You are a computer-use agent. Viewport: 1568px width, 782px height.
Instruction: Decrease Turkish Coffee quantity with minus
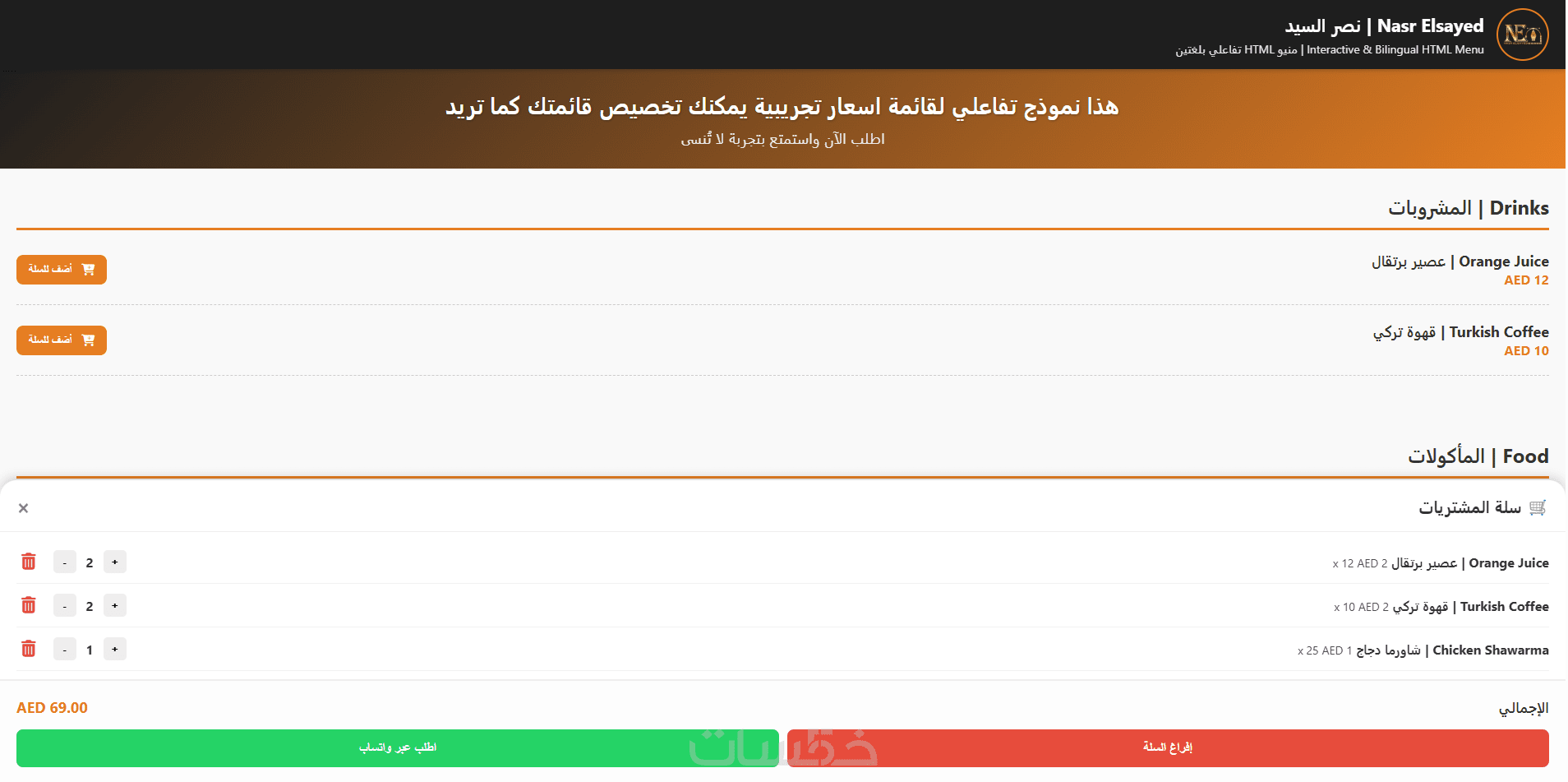[x=65, y=606]
